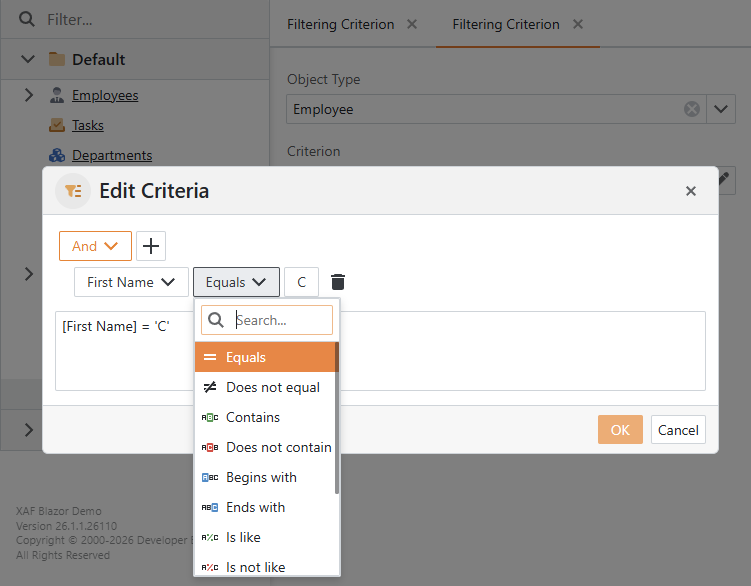This screenshot has width=751, height=586.
Task: Pick the Begins with operator
Action: click(x=265, y=477)
